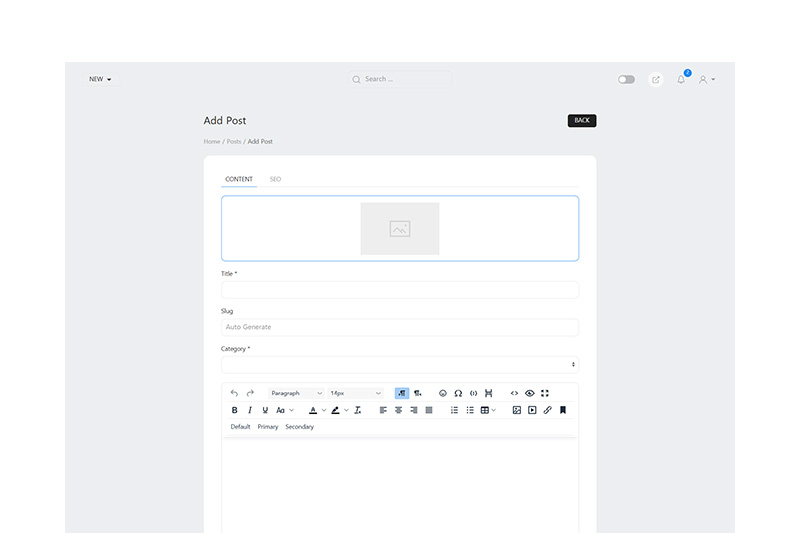This screenshot has width=800, height=533.
Task: Open the Paragraph format dropdown
Action: 296,393
